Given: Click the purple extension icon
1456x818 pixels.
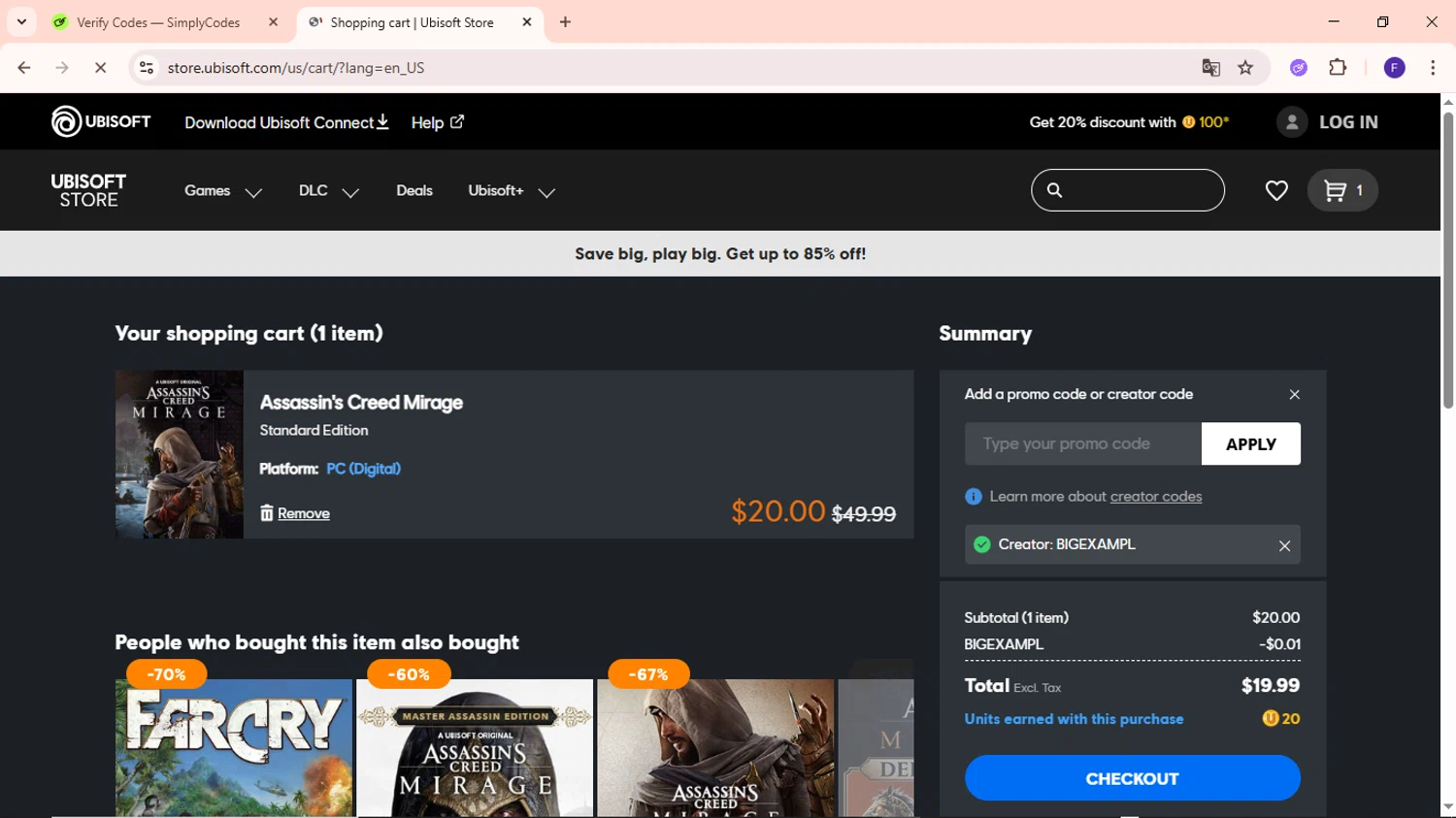Looking at the screenshot, I should [1299, 68].
